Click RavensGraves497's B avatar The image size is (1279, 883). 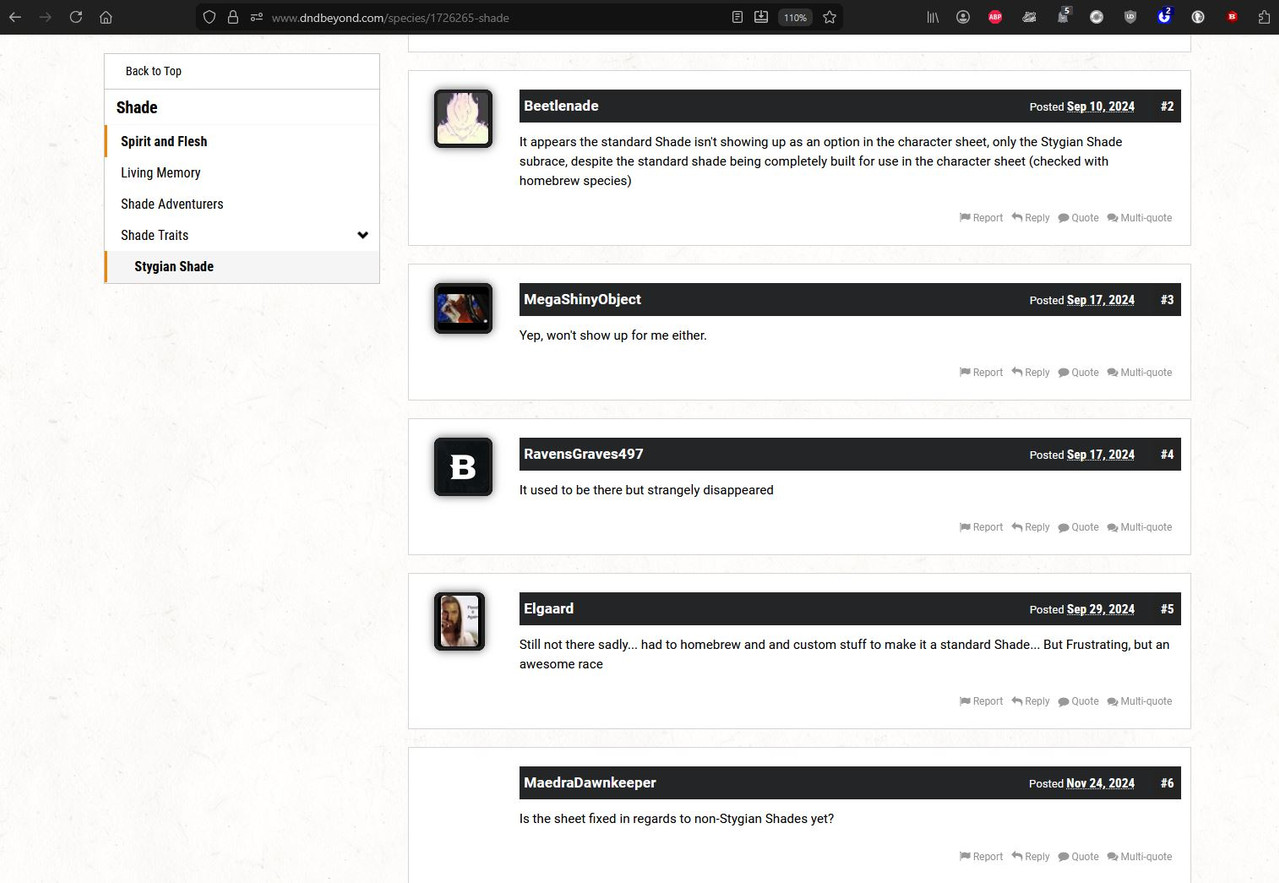463,466
